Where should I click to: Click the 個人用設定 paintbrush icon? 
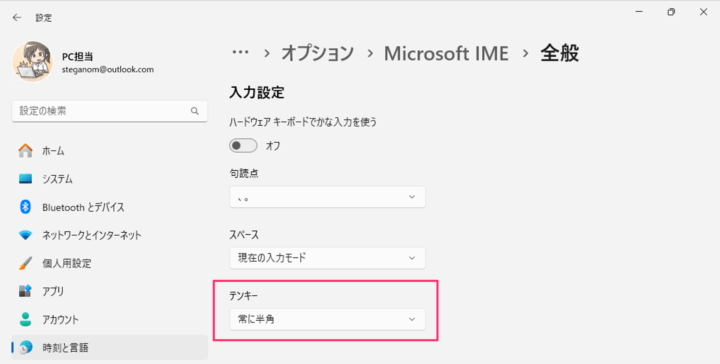point(25,263)
